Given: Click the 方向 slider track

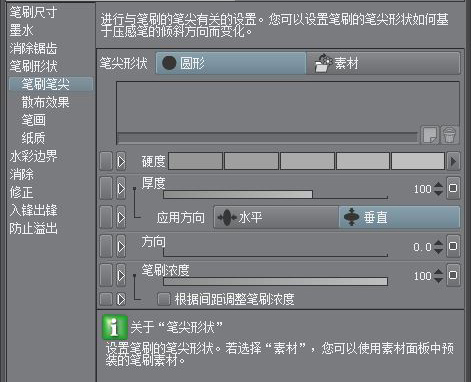Looking at the screenshot, I should click(x=275, y=252).
